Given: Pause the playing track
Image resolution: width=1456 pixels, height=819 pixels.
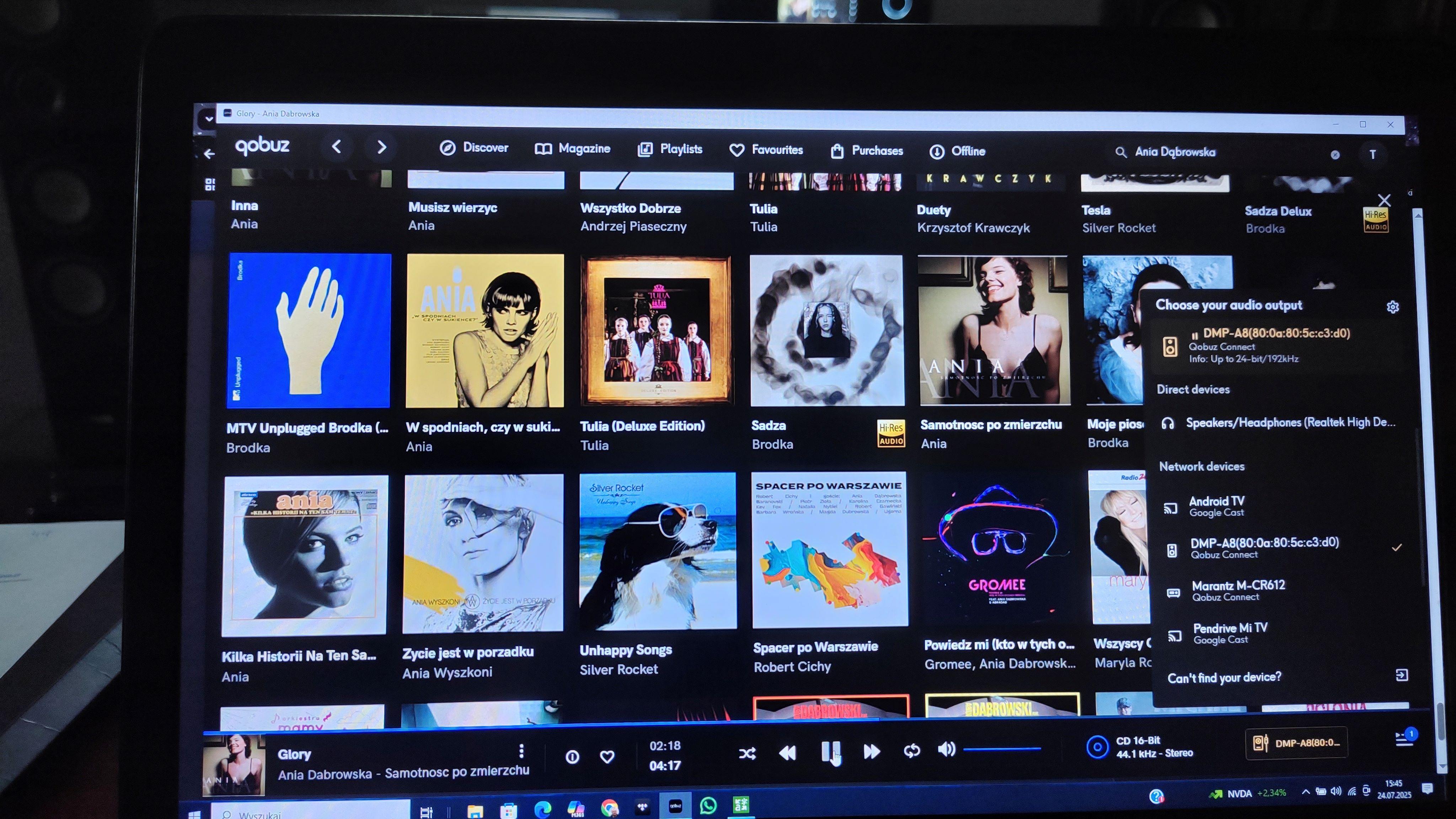Looking at the screenshot, I should pyautogui.click(x=830, y=752).
